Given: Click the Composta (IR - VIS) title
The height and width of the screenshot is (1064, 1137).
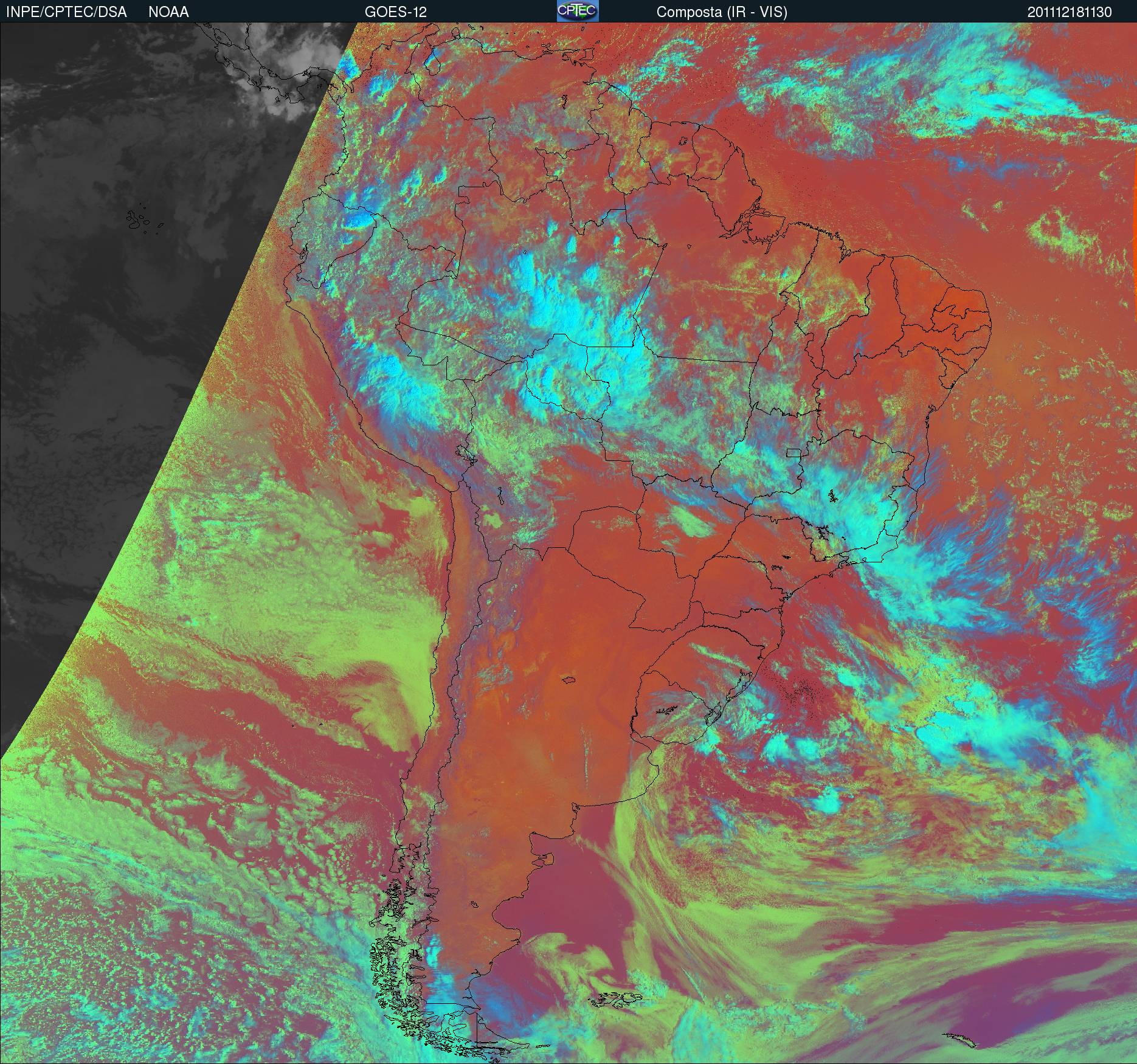Looking at the screenshot, I should 722,12.
